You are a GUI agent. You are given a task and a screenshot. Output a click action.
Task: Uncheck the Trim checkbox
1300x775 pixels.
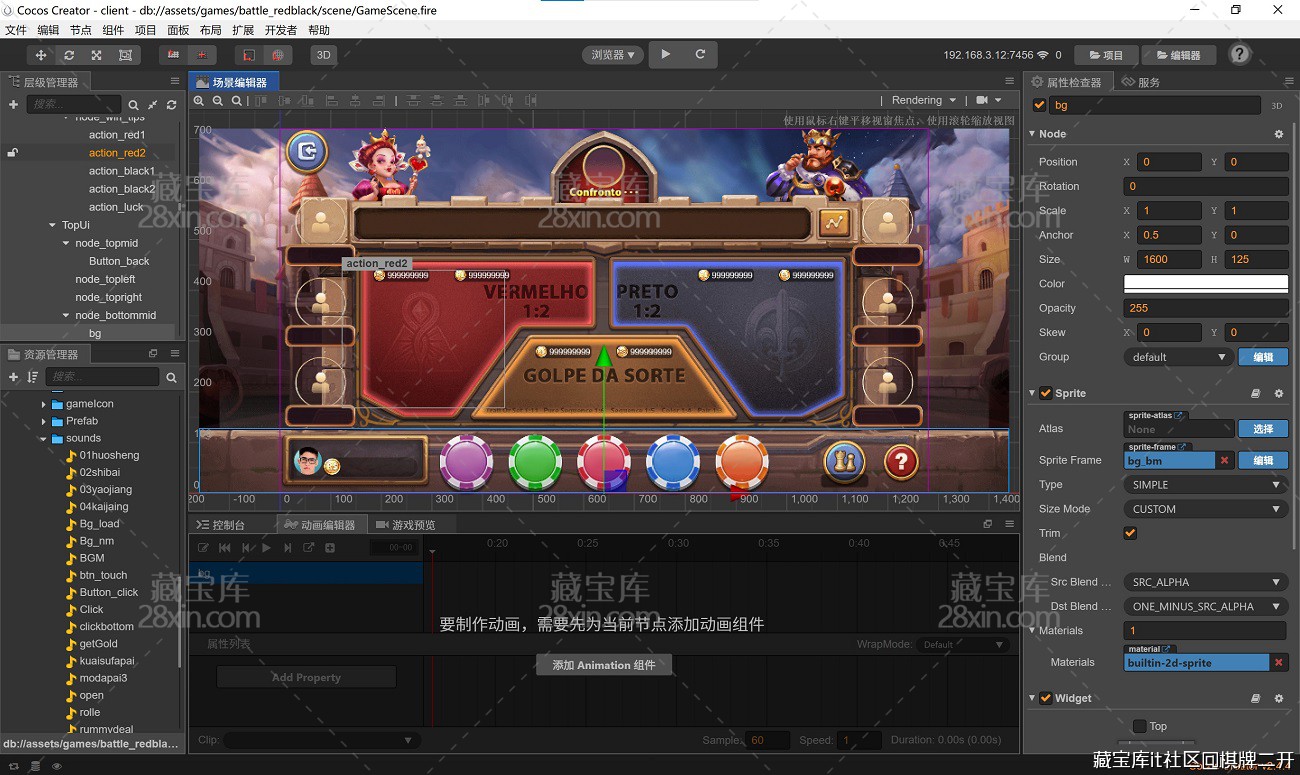(x=1130, y=533)
